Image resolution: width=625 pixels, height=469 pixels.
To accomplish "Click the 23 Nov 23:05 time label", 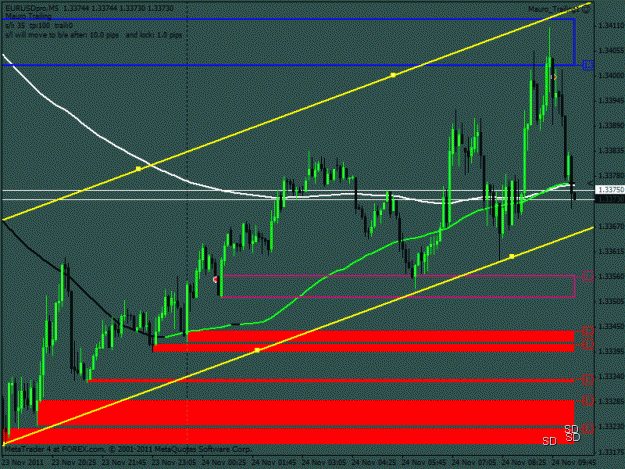I will click(174, 463).
